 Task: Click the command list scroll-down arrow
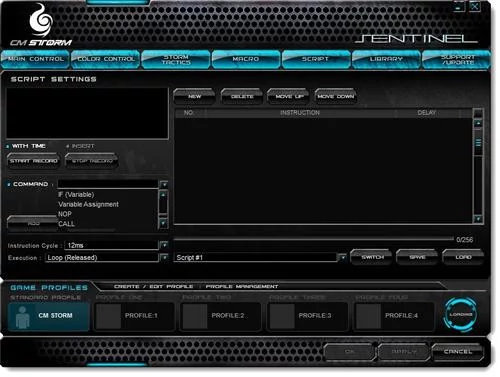tap(163, 222)
